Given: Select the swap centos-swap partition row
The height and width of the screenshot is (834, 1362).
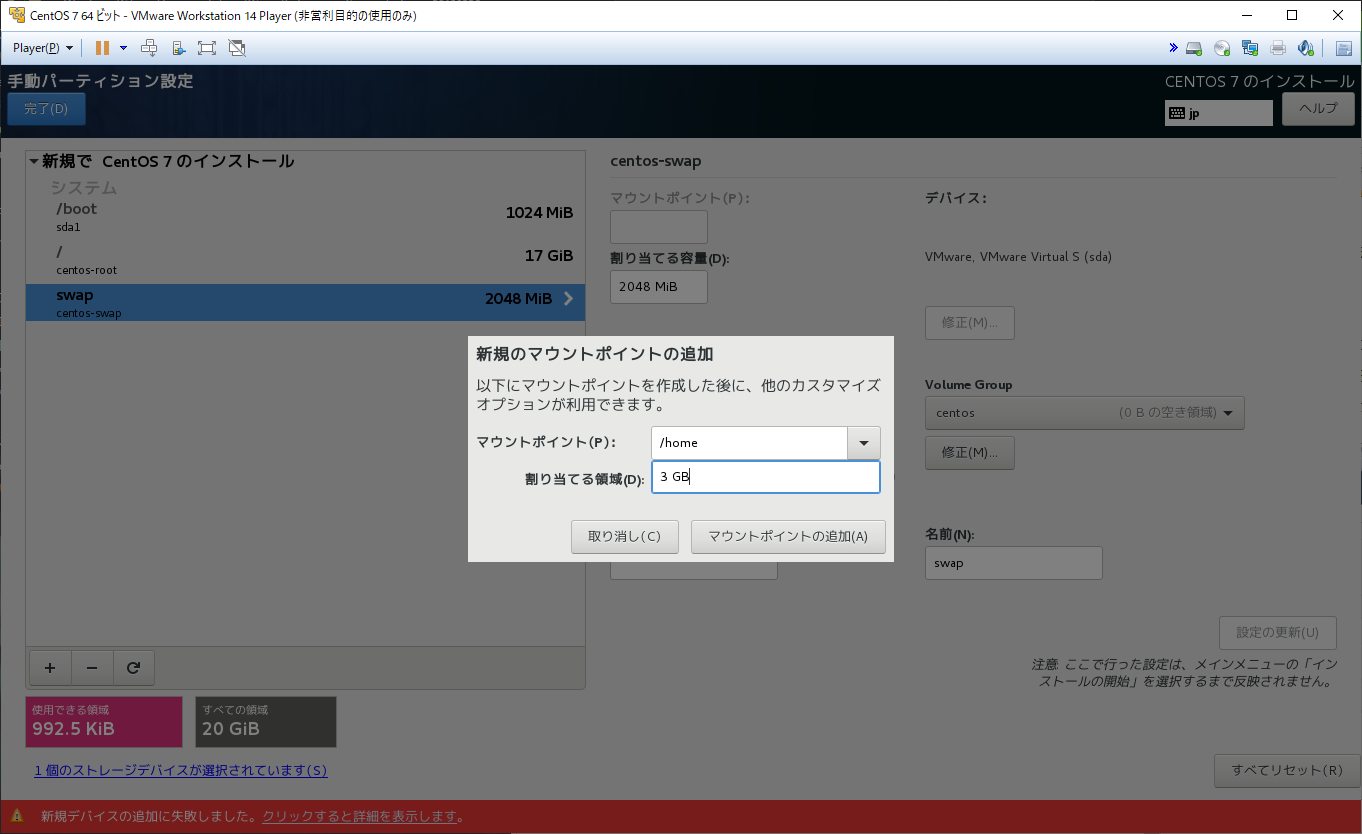Looking at the screenshot, I should 305,302.
